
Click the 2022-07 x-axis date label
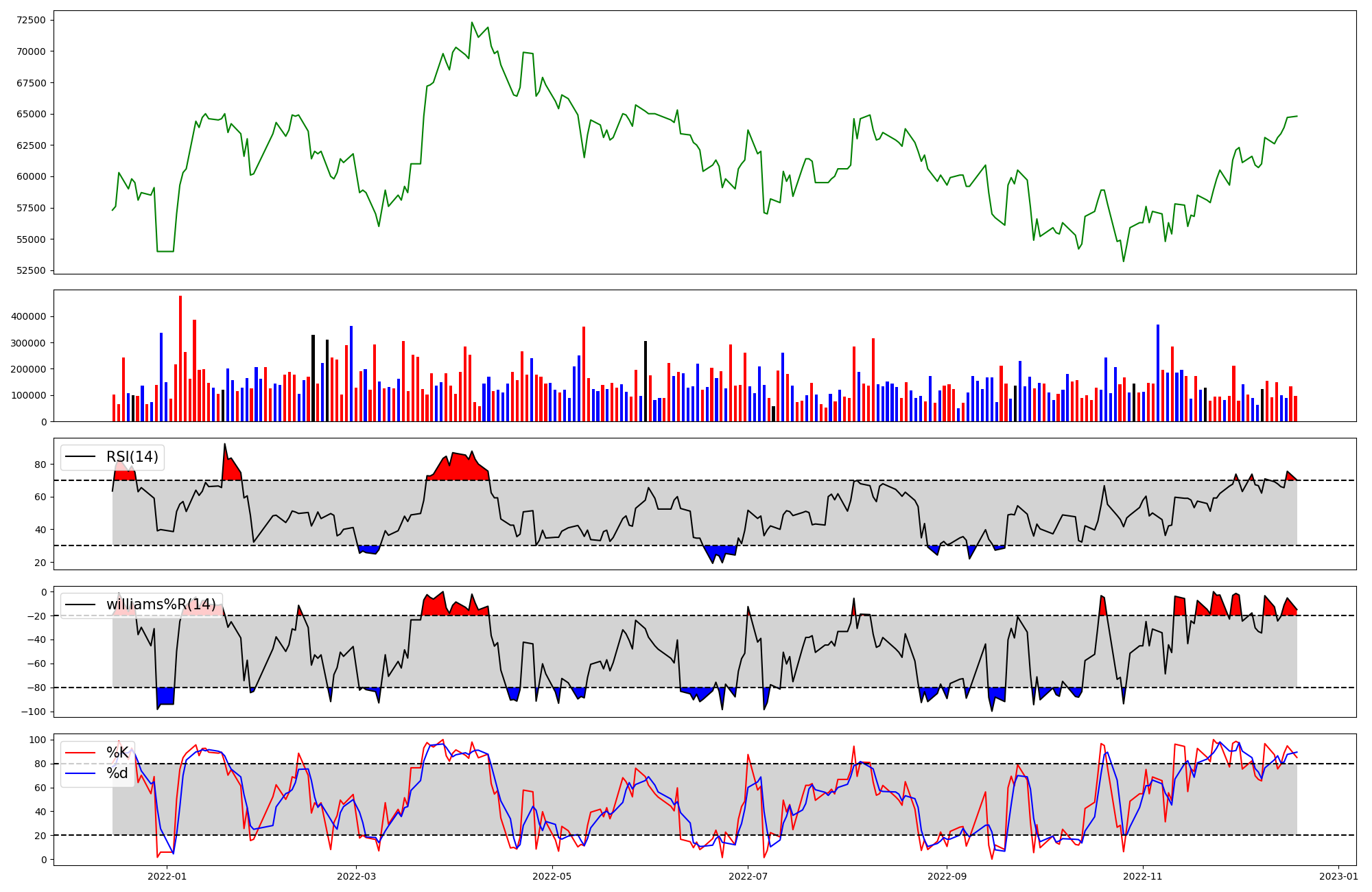[x=748, y=876]
